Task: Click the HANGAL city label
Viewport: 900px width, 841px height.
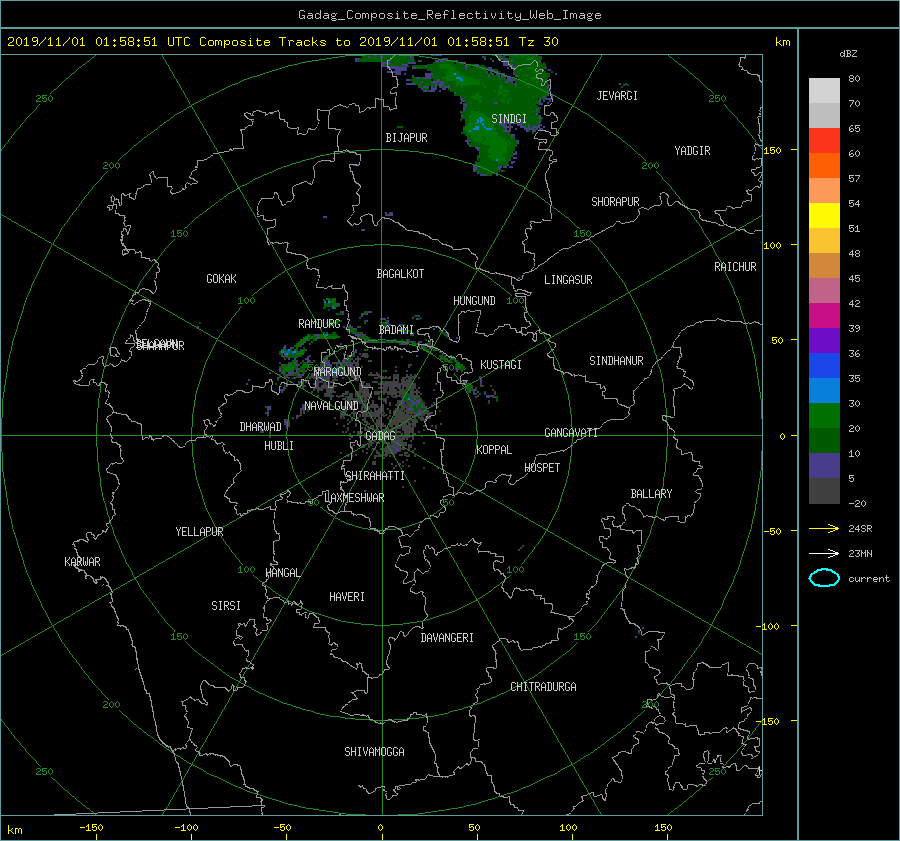Action: [282, 573]
